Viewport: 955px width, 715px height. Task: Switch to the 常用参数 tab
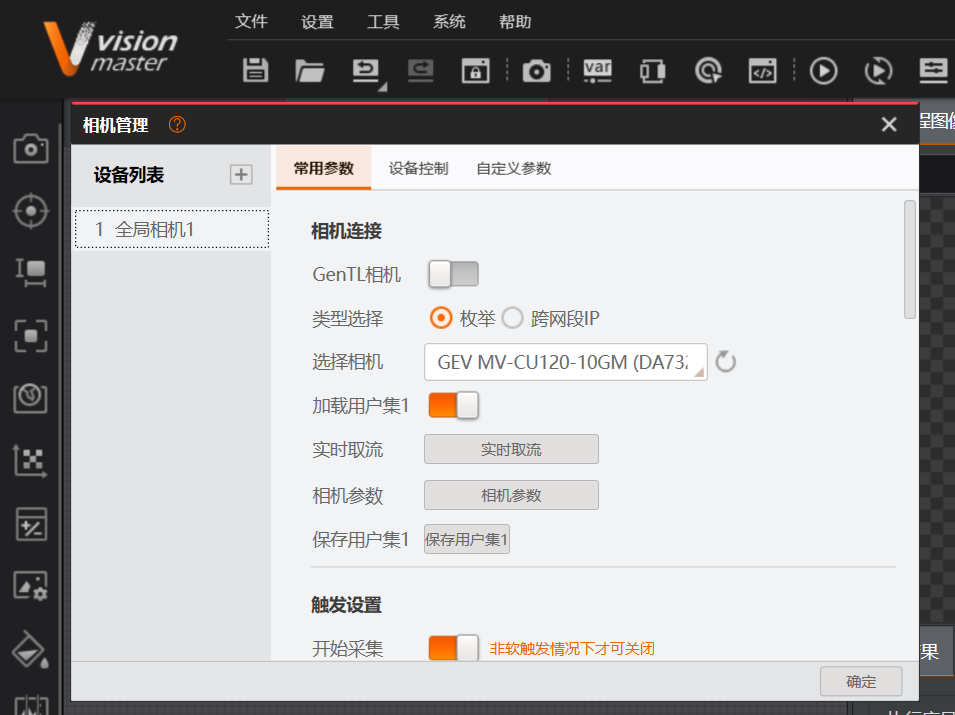(x=323, y=168)
